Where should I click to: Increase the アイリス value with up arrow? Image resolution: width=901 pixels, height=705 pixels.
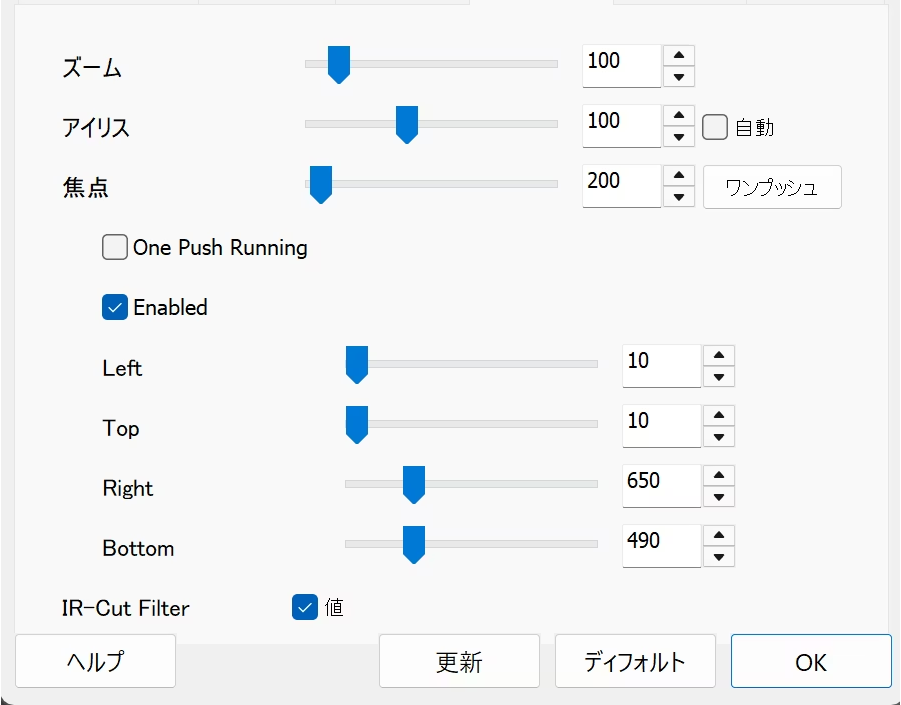679,116
